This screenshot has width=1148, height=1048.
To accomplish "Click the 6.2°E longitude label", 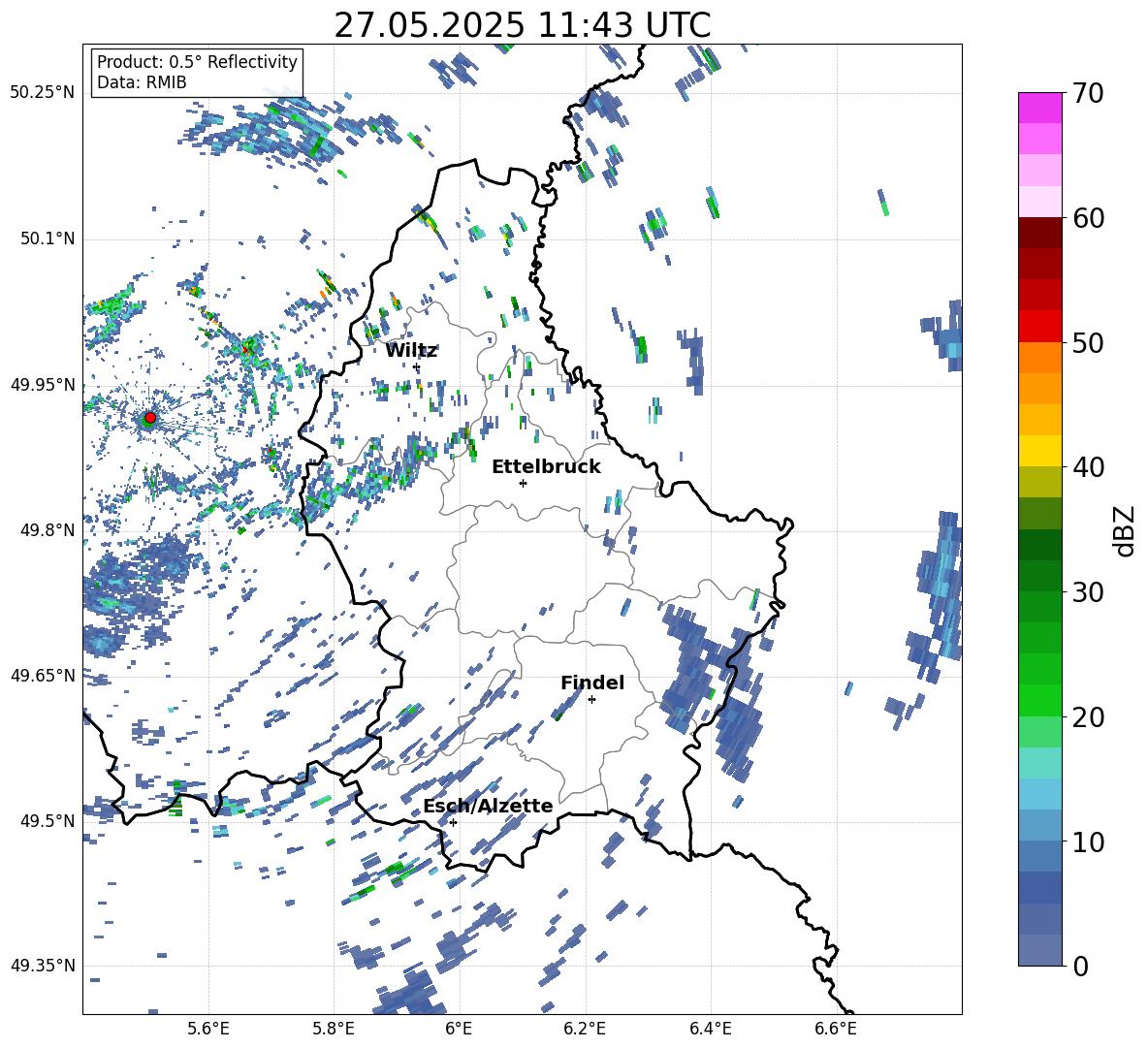I will point(585,1029).
